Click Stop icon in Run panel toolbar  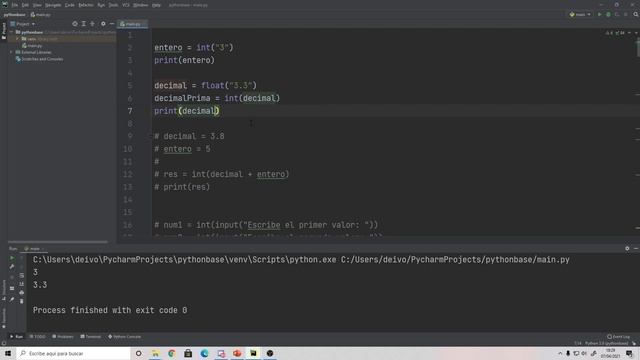pyautogui.click(x=12, y=276)
